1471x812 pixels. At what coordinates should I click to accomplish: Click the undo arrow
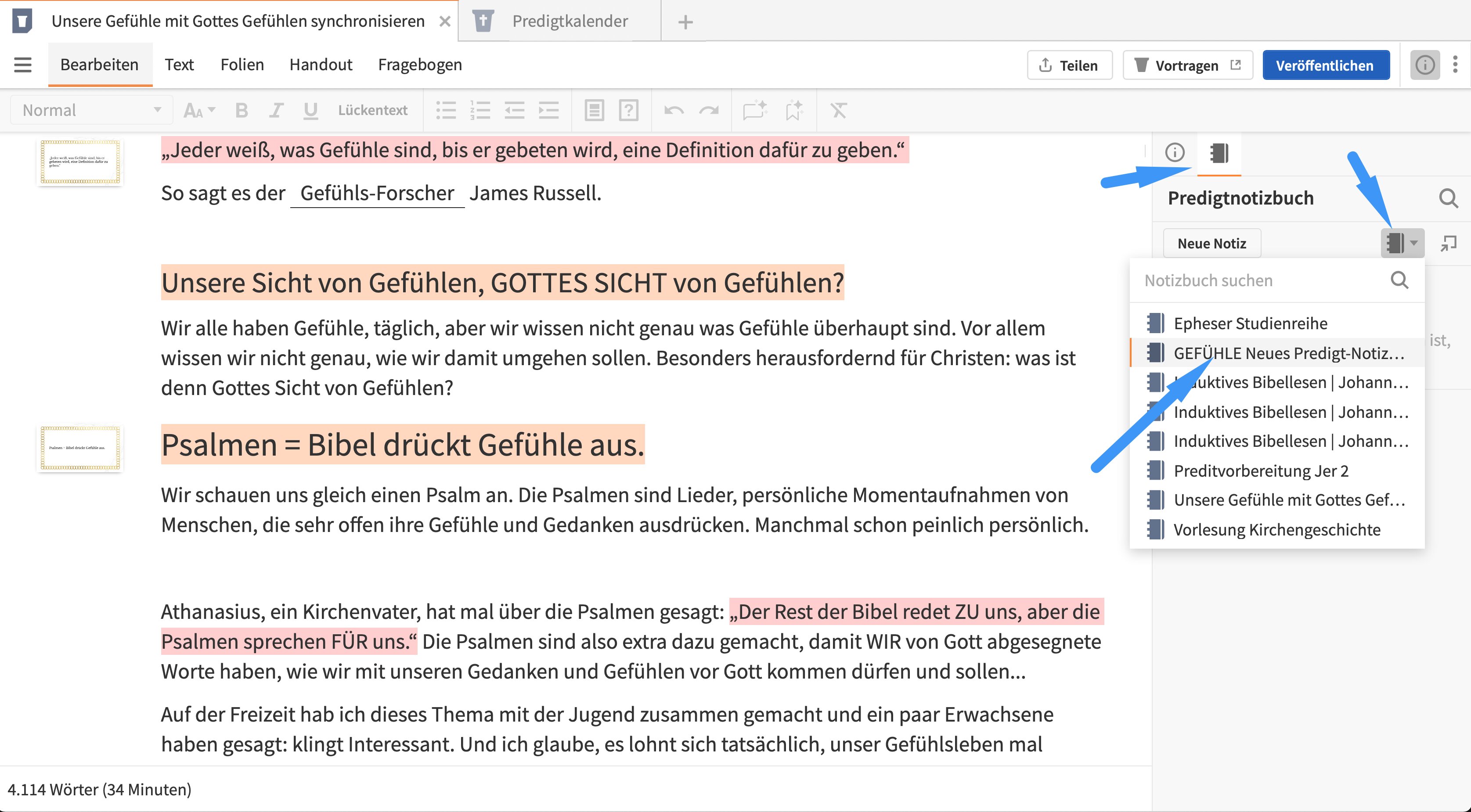[674, 110]
